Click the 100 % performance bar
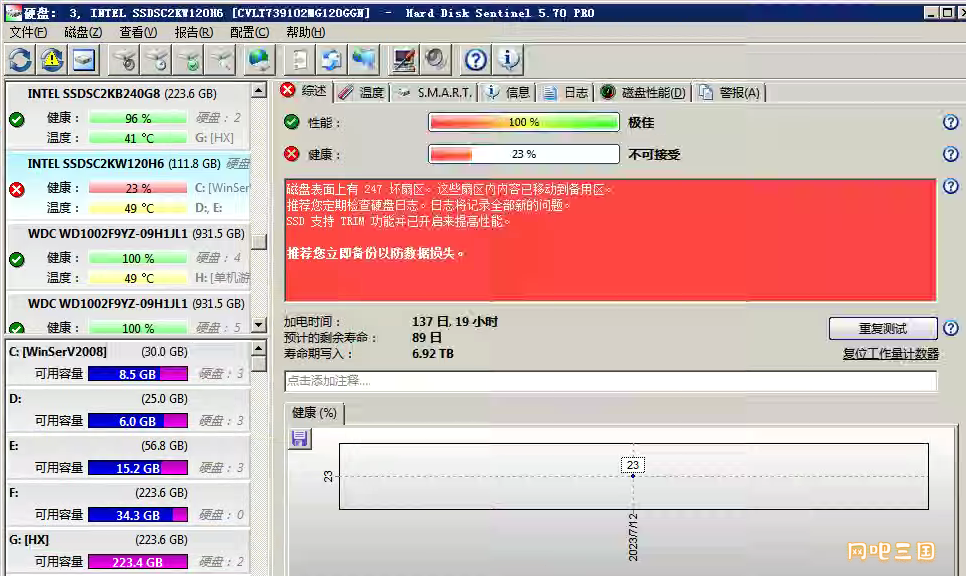 pyautogui.click(x=524, y=122)
